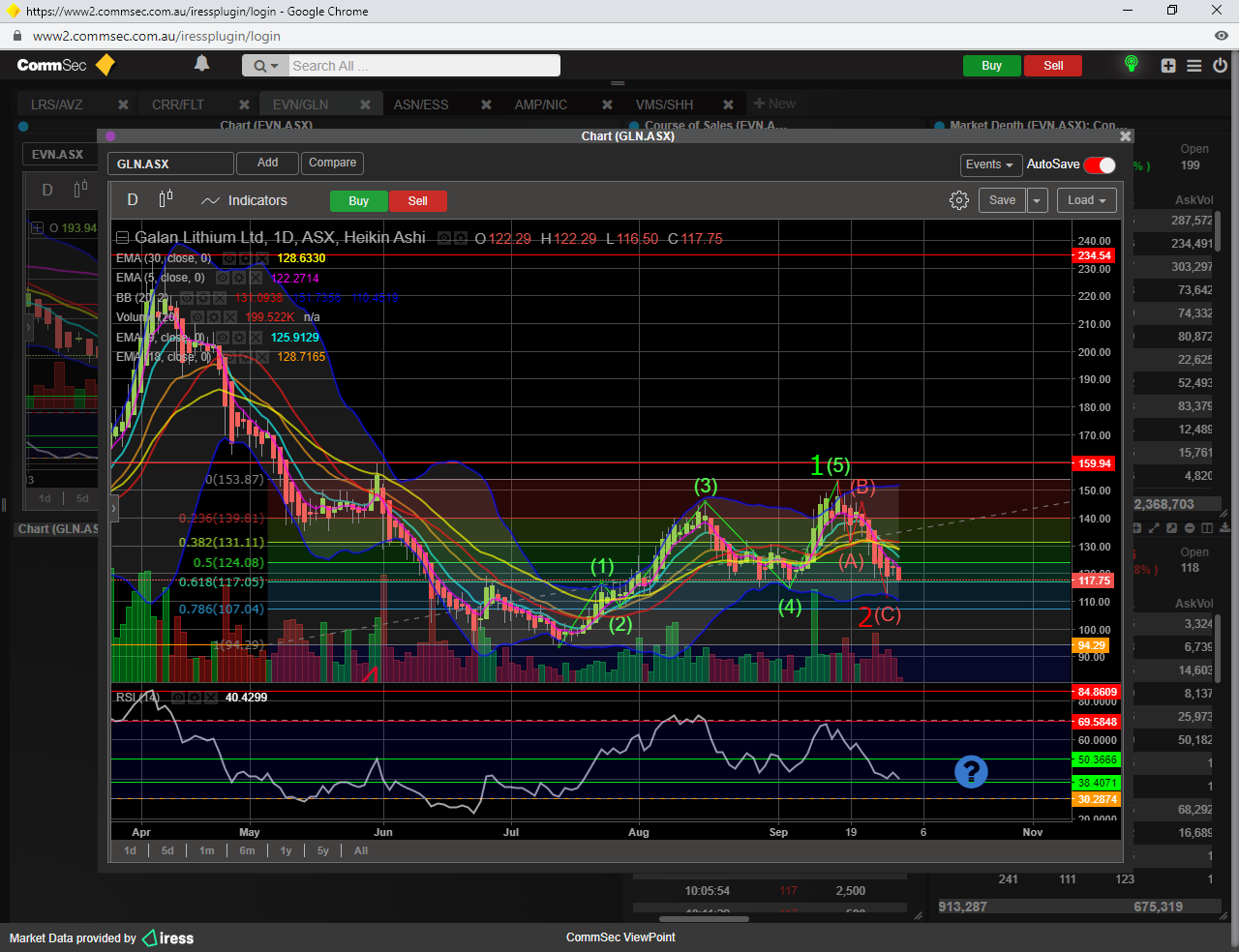Toggle RSI 14 indicator visibility

178,698
